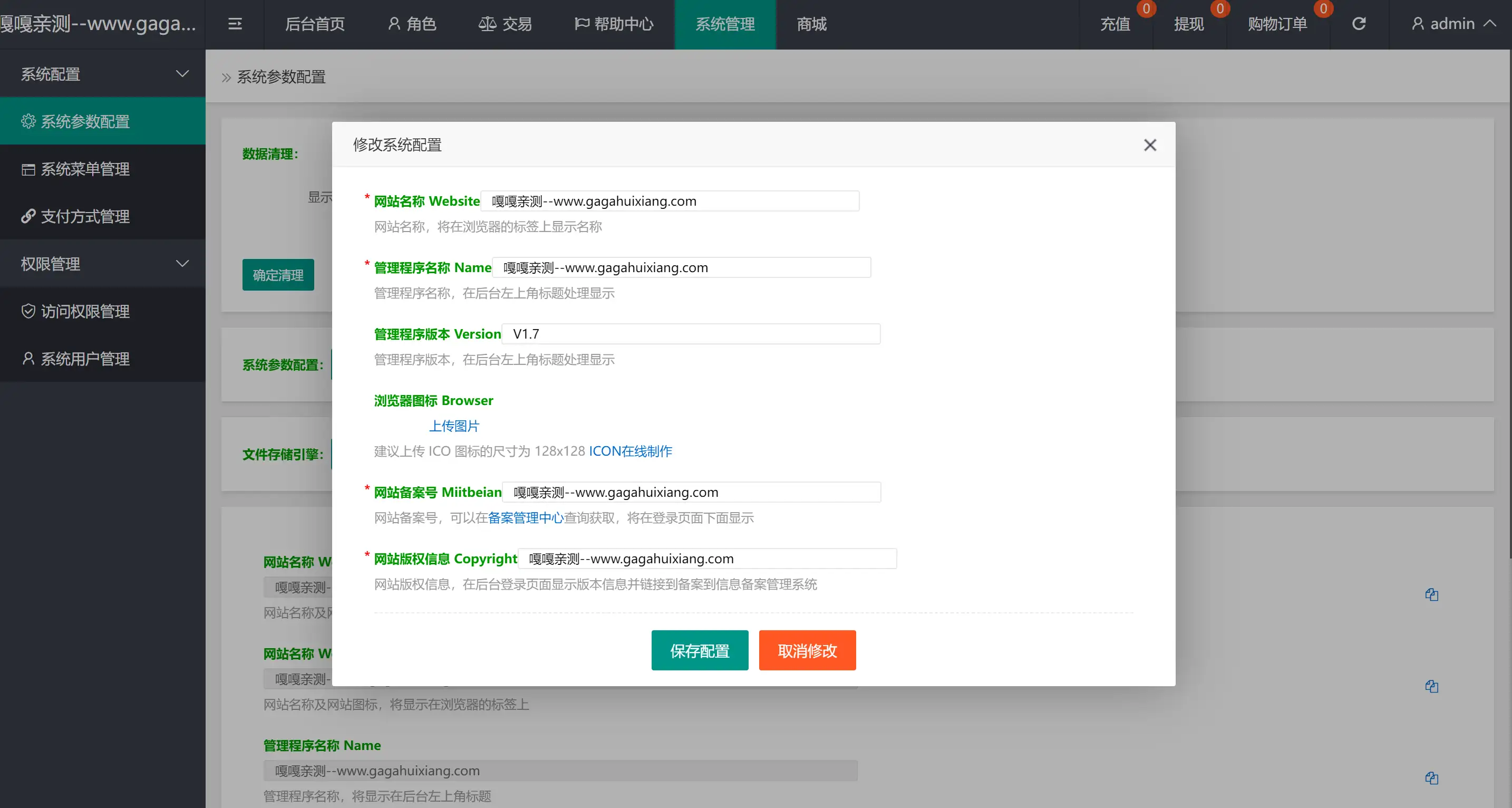
Task: Open 系统菜单单管理 from sidebar
Action: pyautogui.click(x=85, y=169)
